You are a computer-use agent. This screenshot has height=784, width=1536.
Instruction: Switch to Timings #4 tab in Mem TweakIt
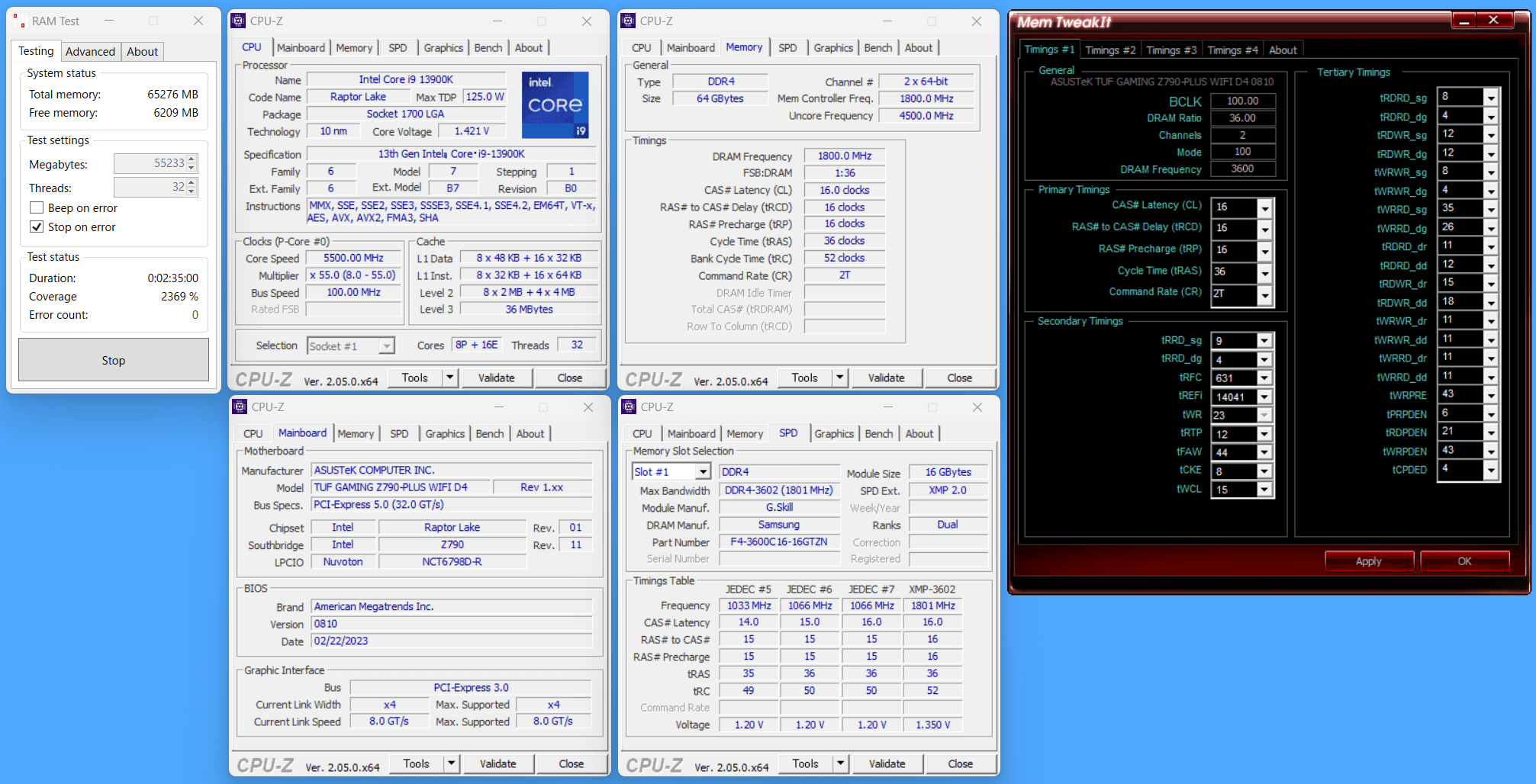tap(1232, 50)
